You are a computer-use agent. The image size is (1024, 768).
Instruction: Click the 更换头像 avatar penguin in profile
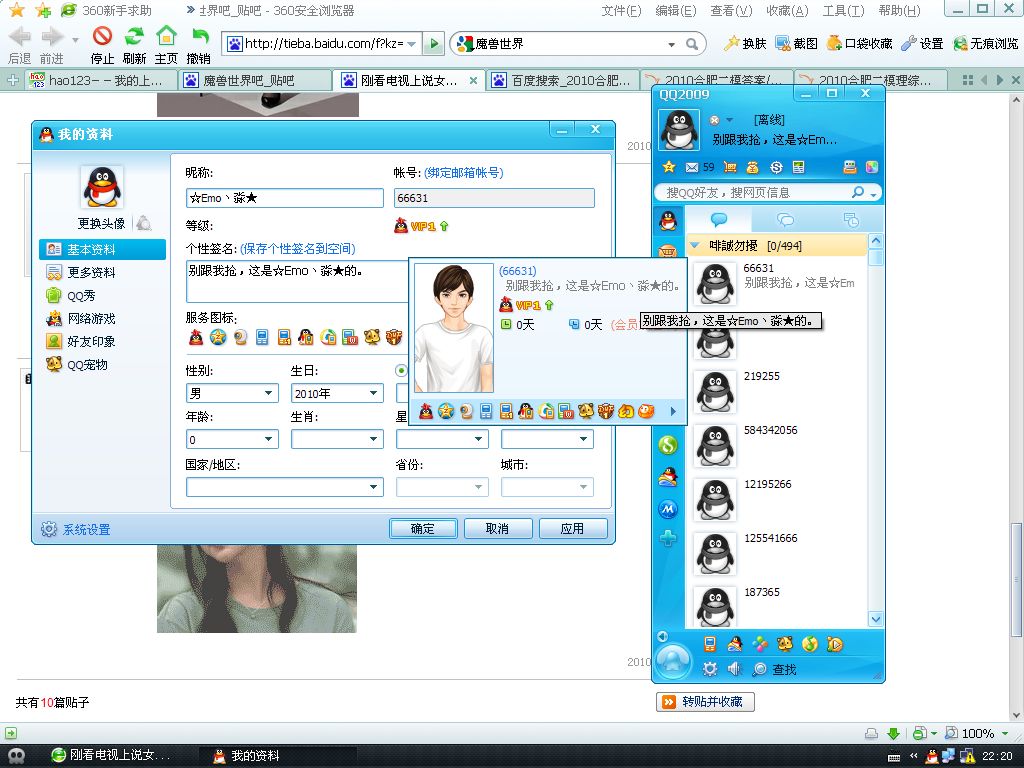(x=102, y=186)
